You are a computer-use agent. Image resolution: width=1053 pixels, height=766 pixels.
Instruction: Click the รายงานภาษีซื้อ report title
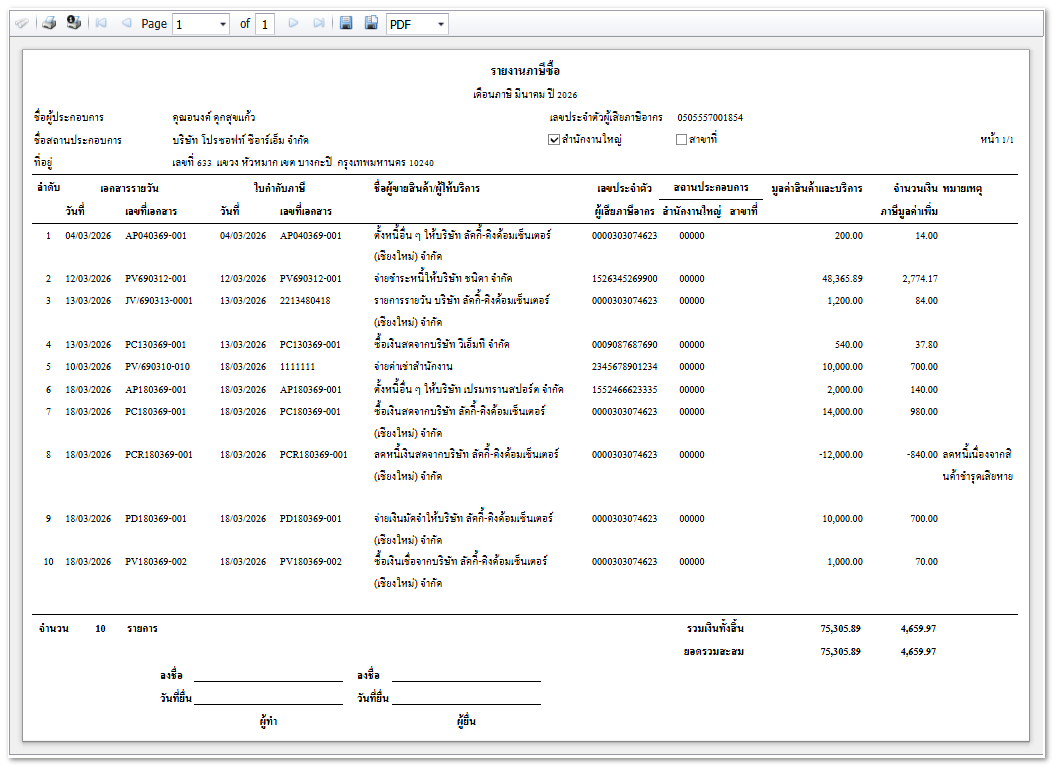(x=525, y=71)
